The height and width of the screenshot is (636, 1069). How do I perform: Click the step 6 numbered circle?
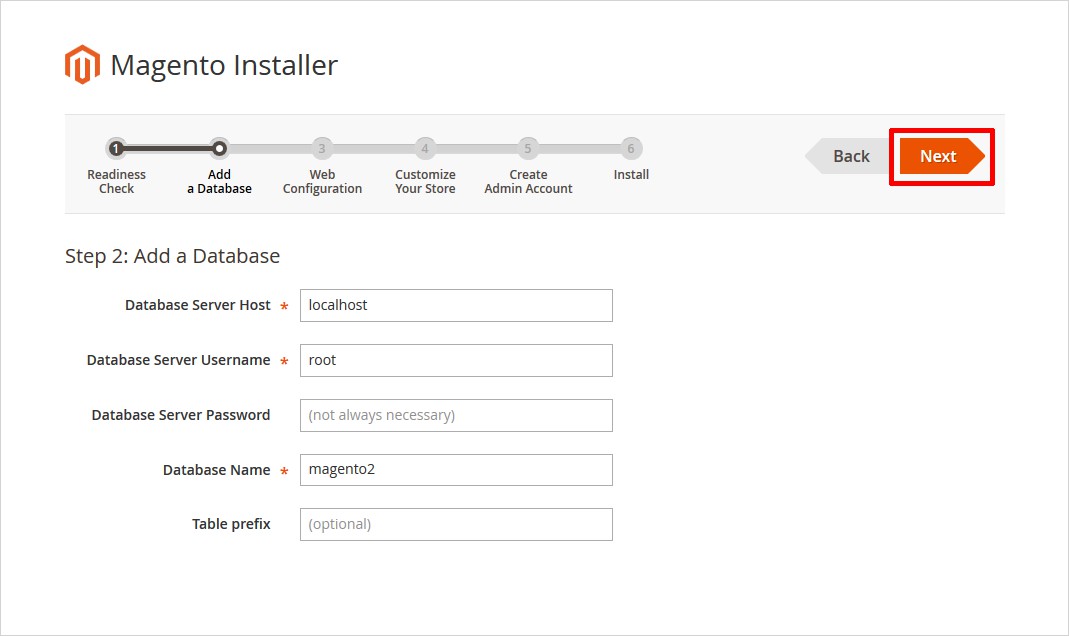(631, 149)
